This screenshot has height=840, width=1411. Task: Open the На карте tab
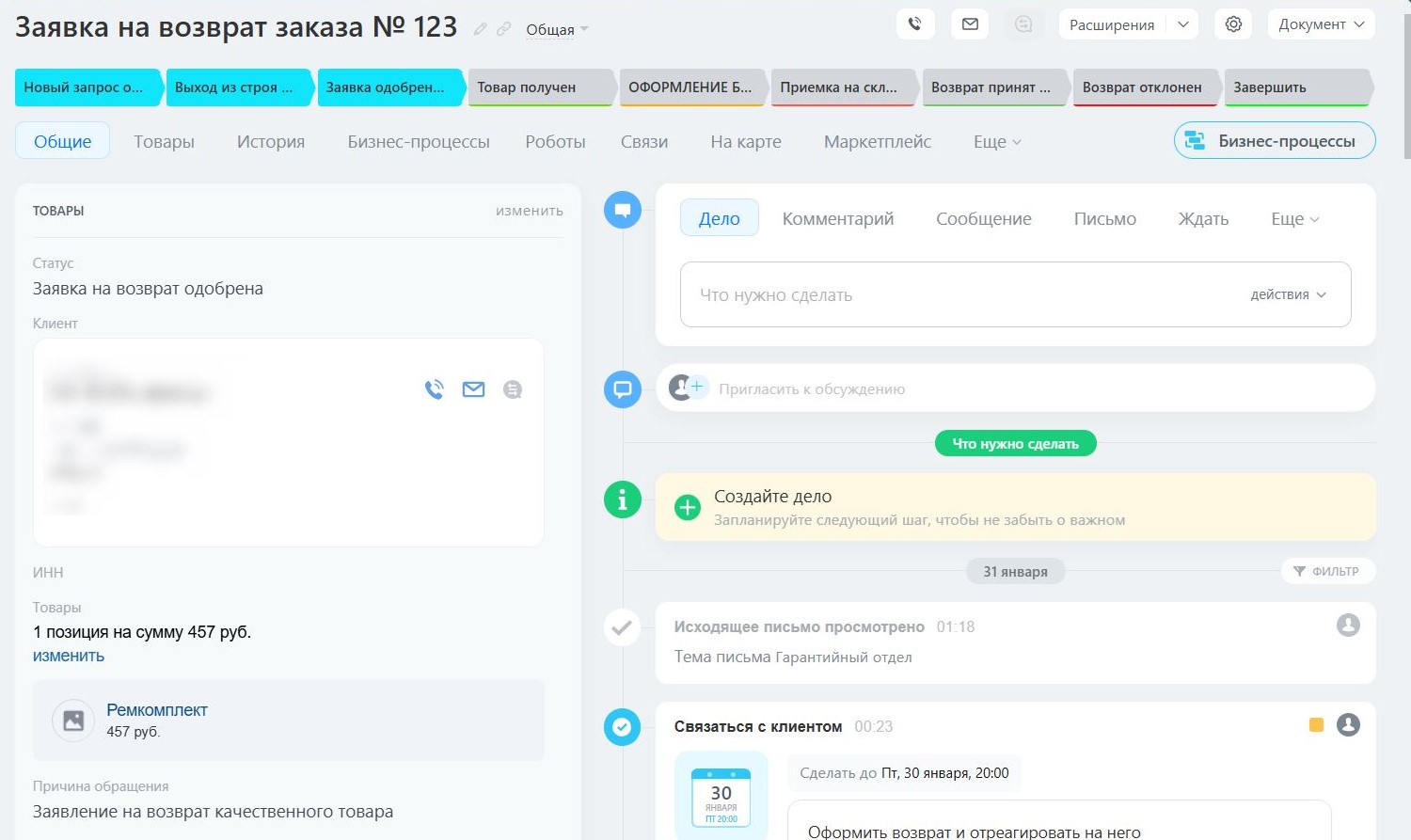[746, 142]
